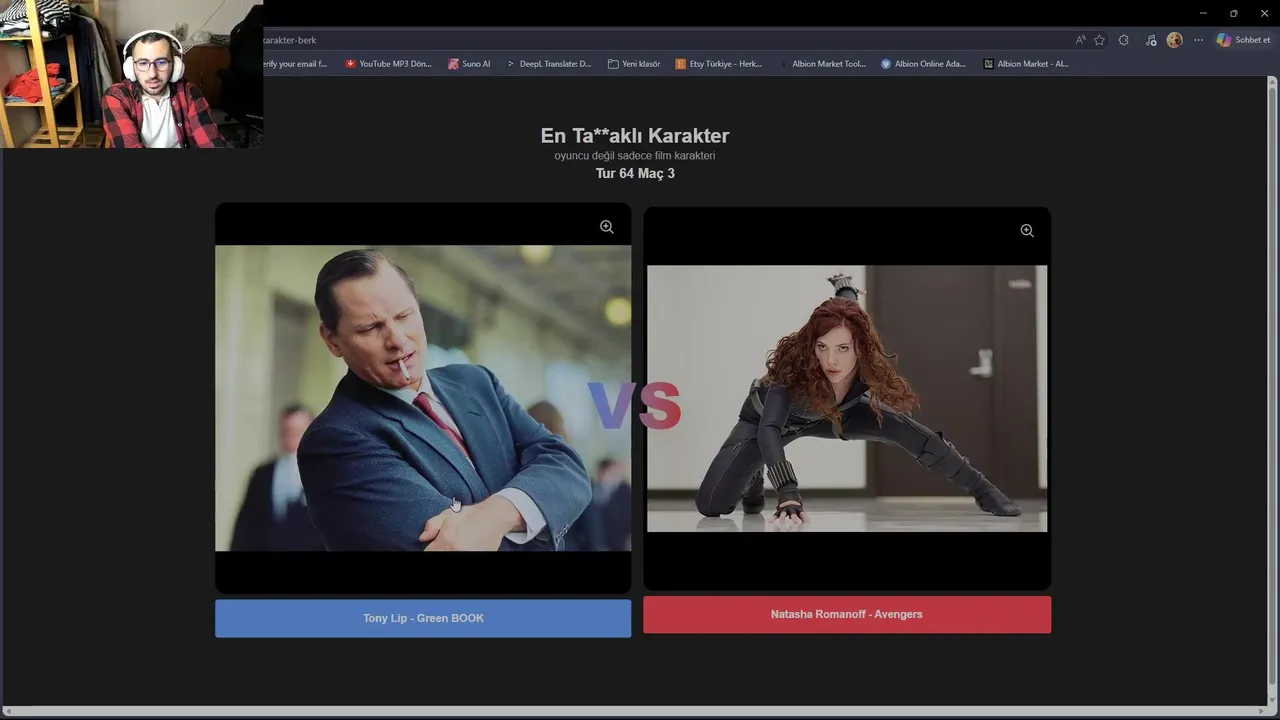The height and width of the screenshot is (720, 1280).
Task: Zoom into Natasha Romanoff image with magnifier
Action: (x=1027, y=231)
